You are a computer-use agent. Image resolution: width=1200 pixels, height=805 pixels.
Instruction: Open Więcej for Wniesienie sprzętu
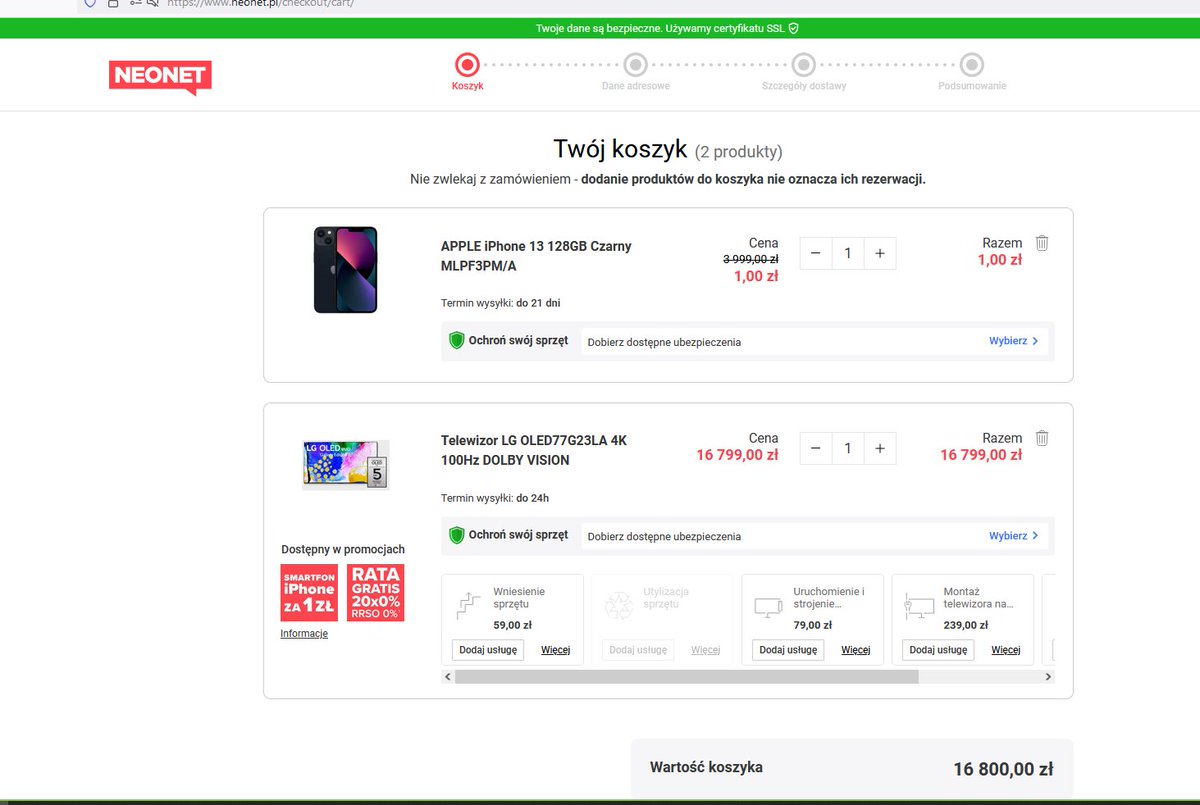coord(555,650)
